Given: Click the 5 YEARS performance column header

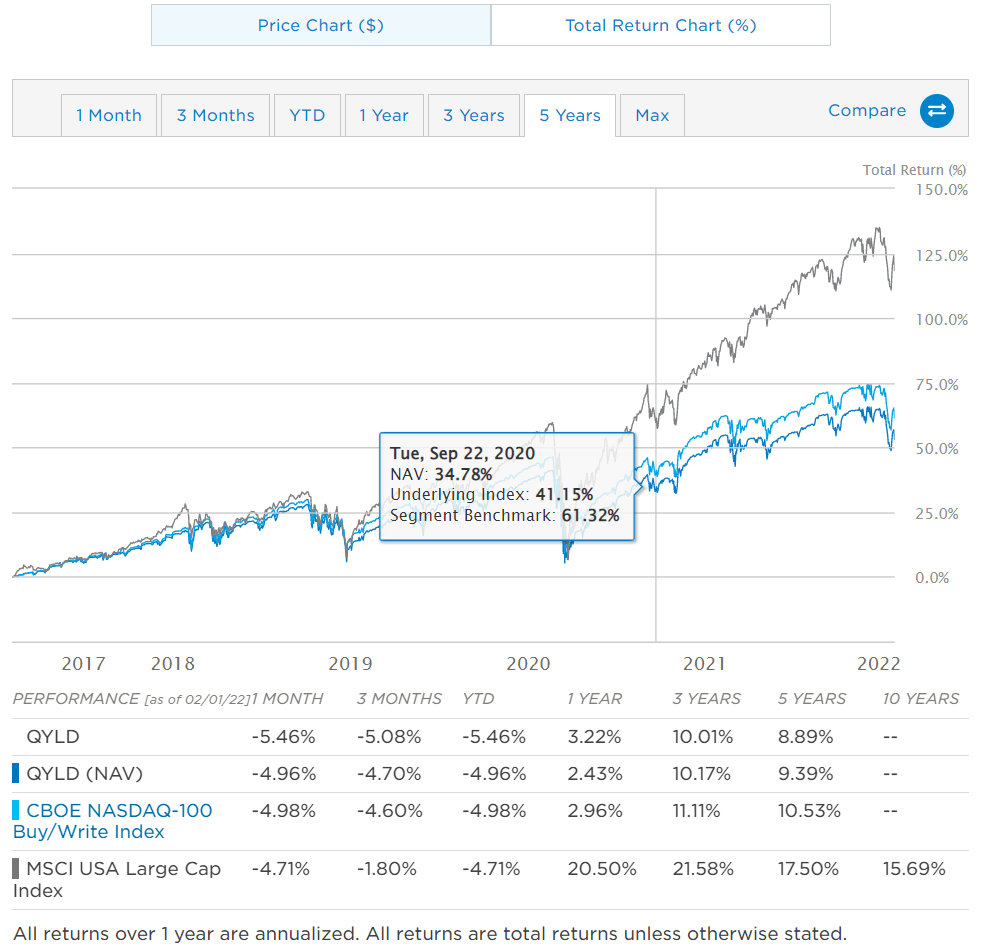Looking at the screenshot, I should (x=812, y=699).
